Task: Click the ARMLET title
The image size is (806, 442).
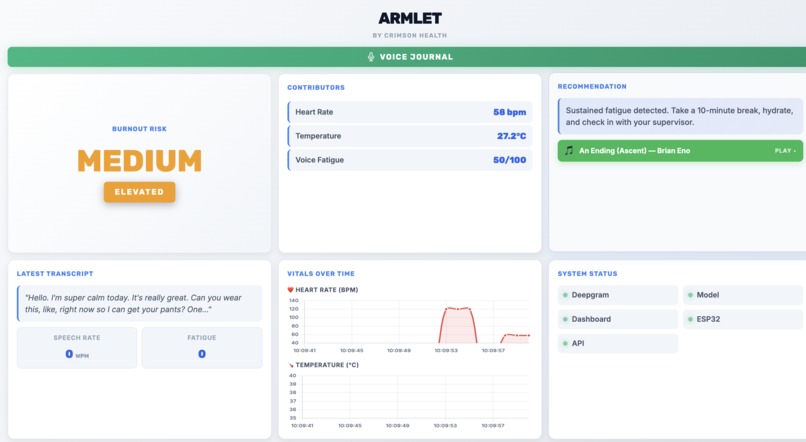Action: click(x=410, y=19)
